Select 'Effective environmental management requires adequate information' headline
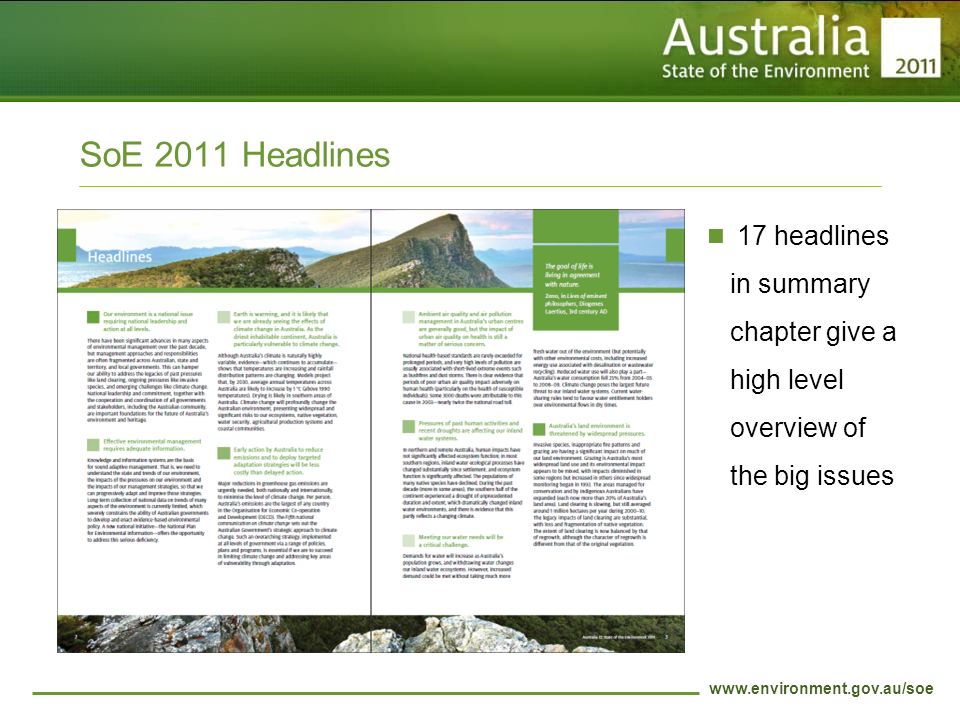This screenshot has width=960, height=720. (152, 444)
